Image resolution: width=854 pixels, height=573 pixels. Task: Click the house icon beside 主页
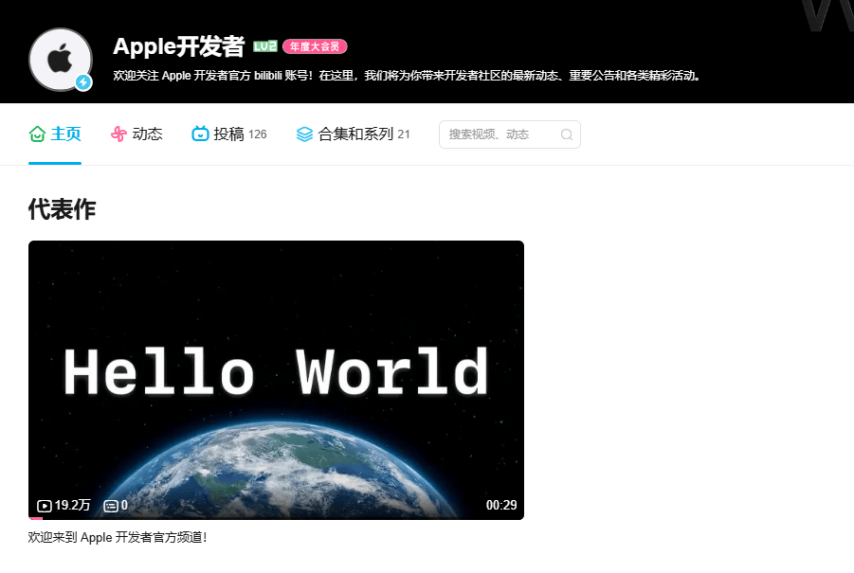point(37,134)
